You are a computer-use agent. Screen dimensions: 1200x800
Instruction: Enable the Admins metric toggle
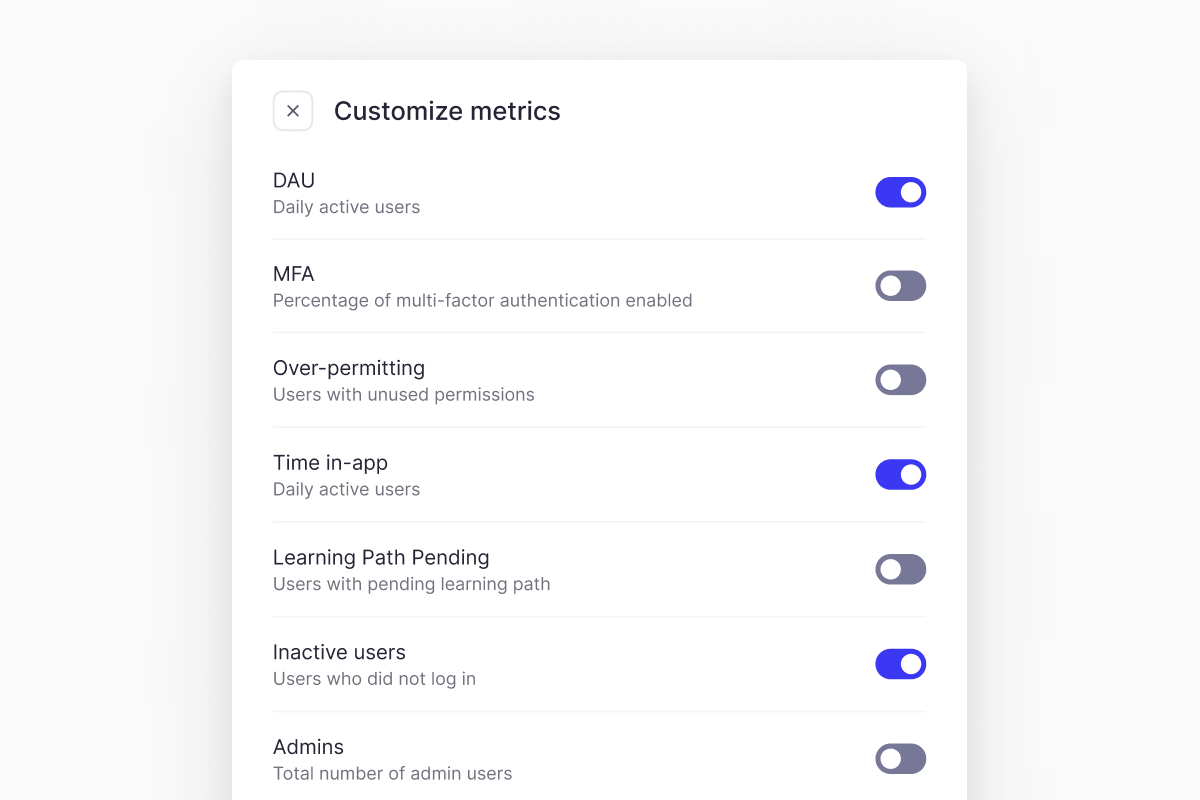tap(900, 759)
